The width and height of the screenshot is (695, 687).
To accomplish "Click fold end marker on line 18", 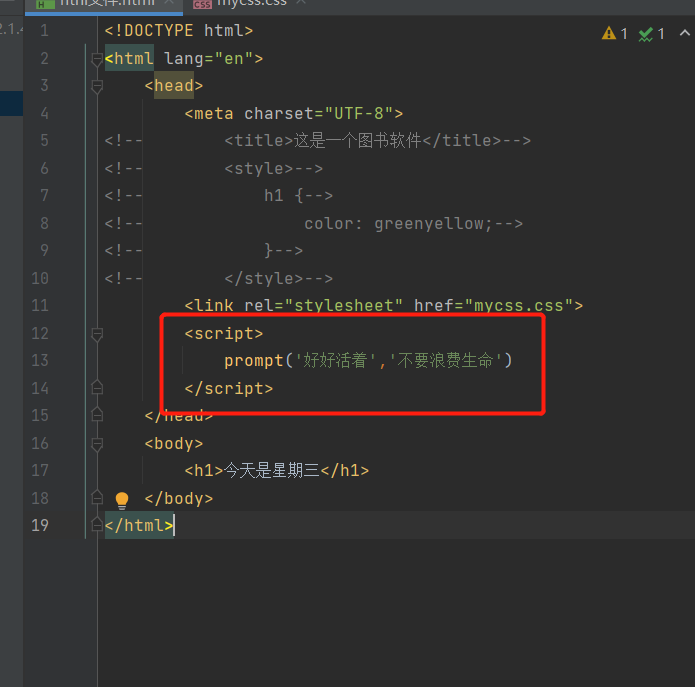I will [x=97, y=498].
